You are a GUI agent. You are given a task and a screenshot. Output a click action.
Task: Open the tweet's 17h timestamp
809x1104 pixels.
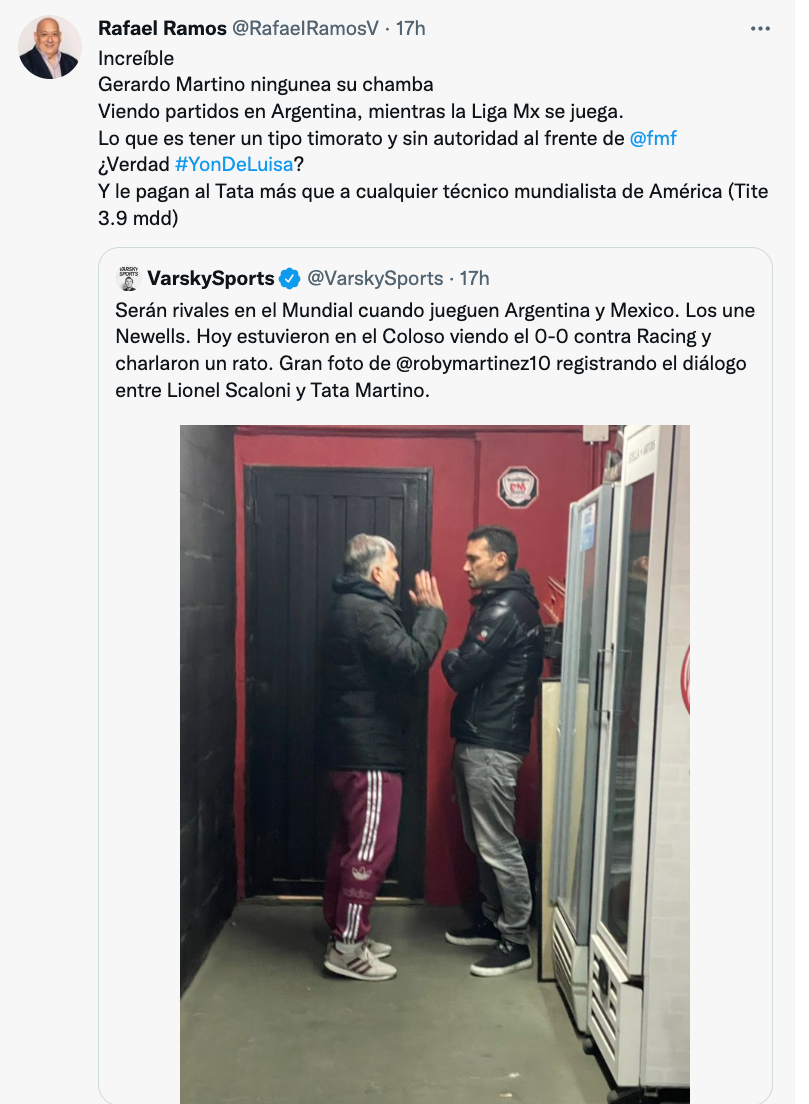(x=410, y=28)
